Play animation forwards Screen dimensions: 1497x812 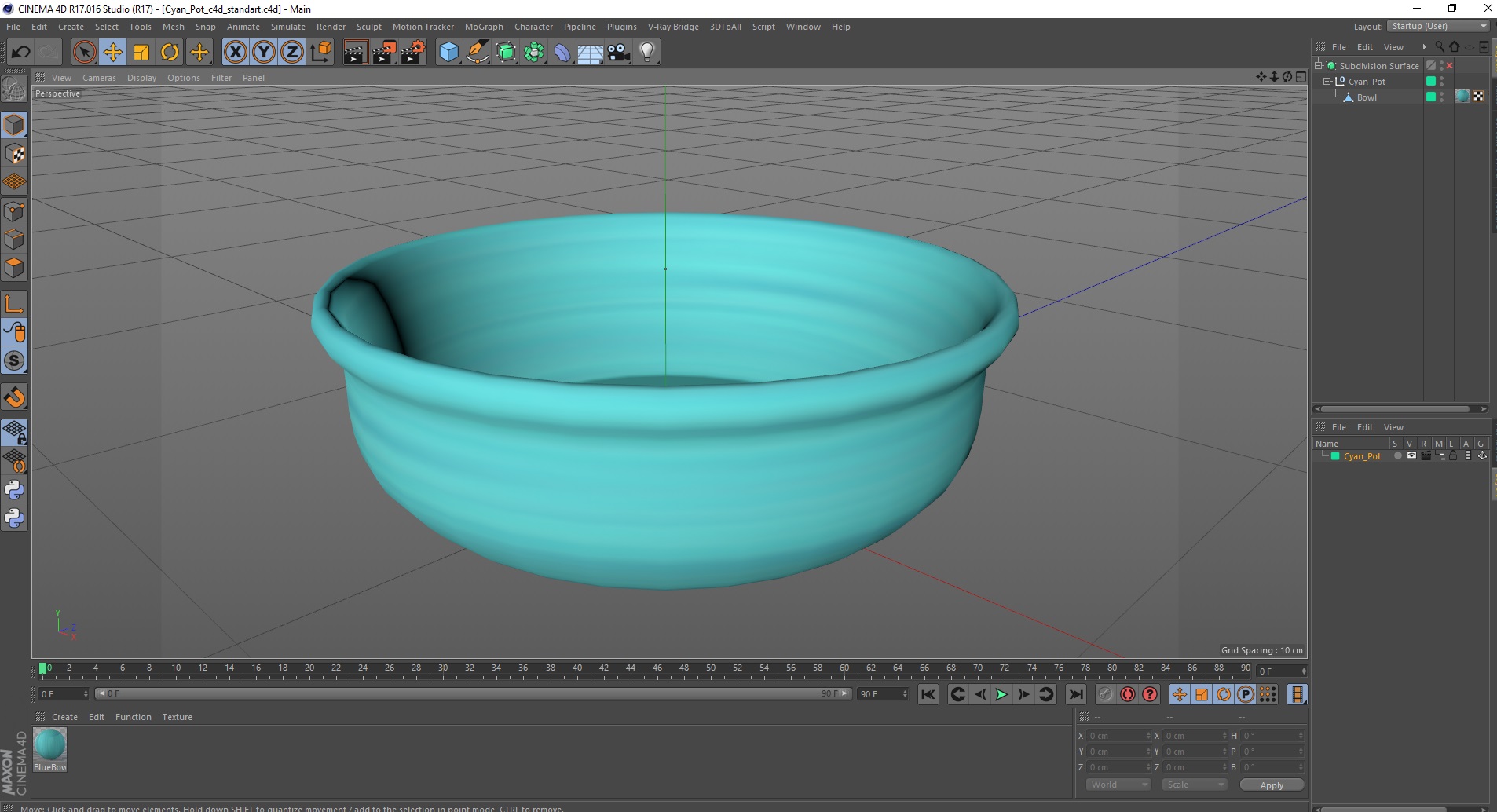pos(1001,694)
